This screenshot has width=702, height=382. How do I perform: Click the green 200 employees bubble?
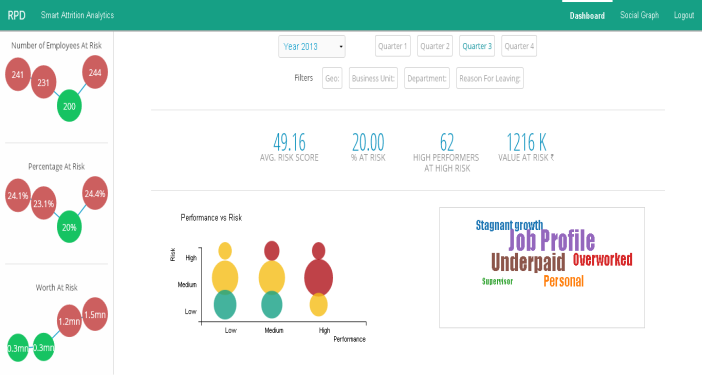(69, 106)
